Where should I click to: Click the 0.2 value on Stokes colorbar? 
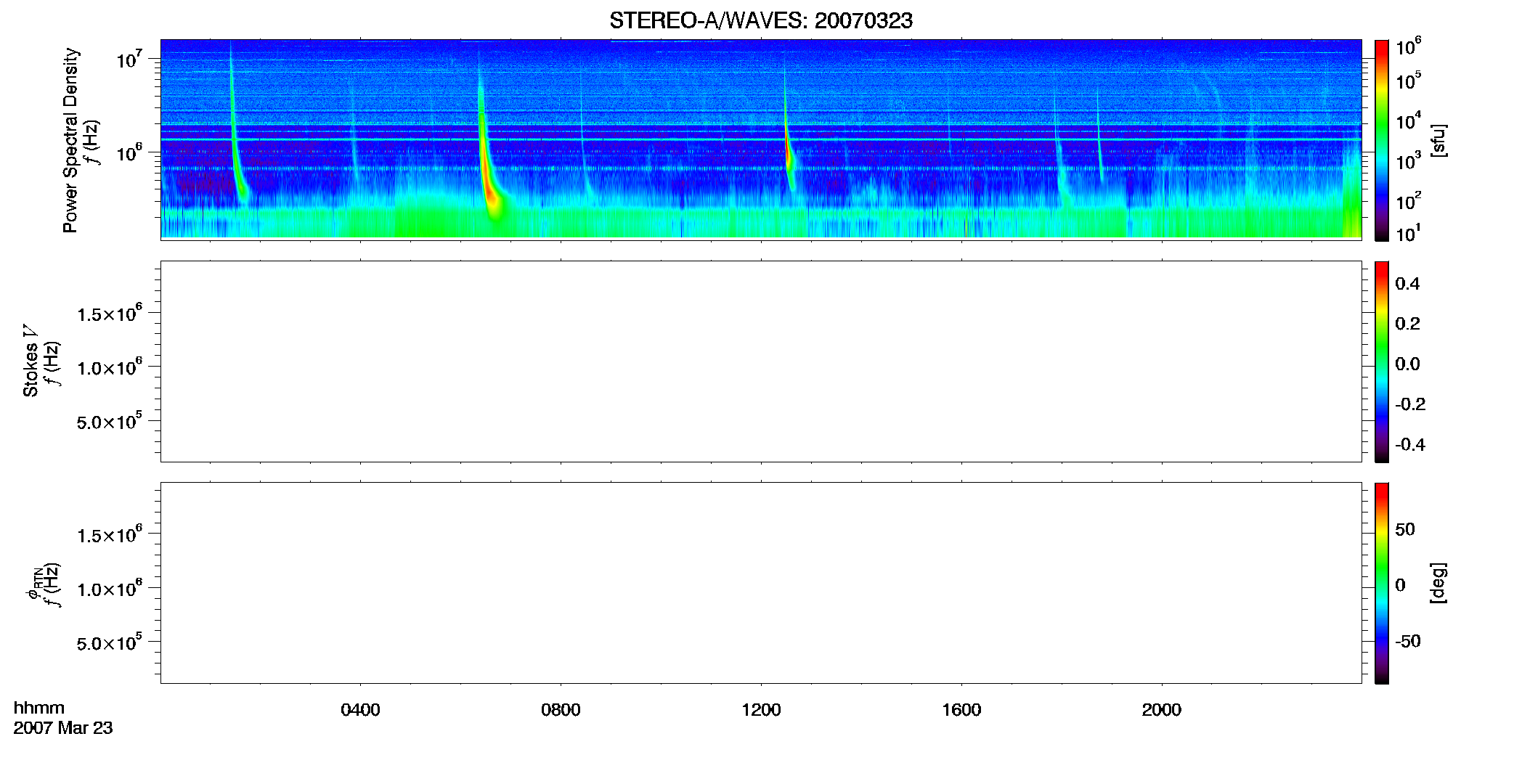(x=1407, y=324)
